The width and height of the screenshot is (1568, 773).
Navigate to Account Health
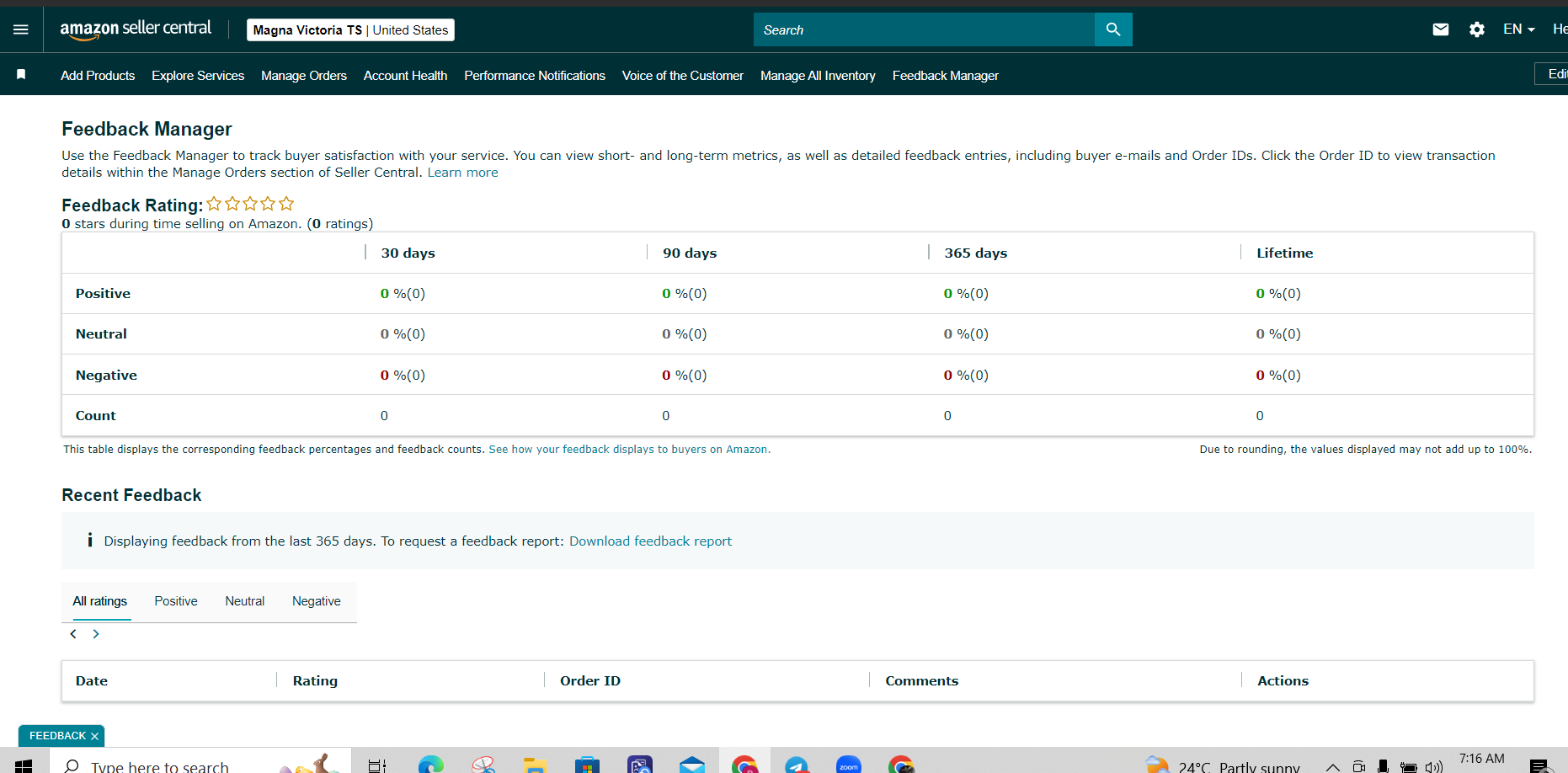pos(405,76)
